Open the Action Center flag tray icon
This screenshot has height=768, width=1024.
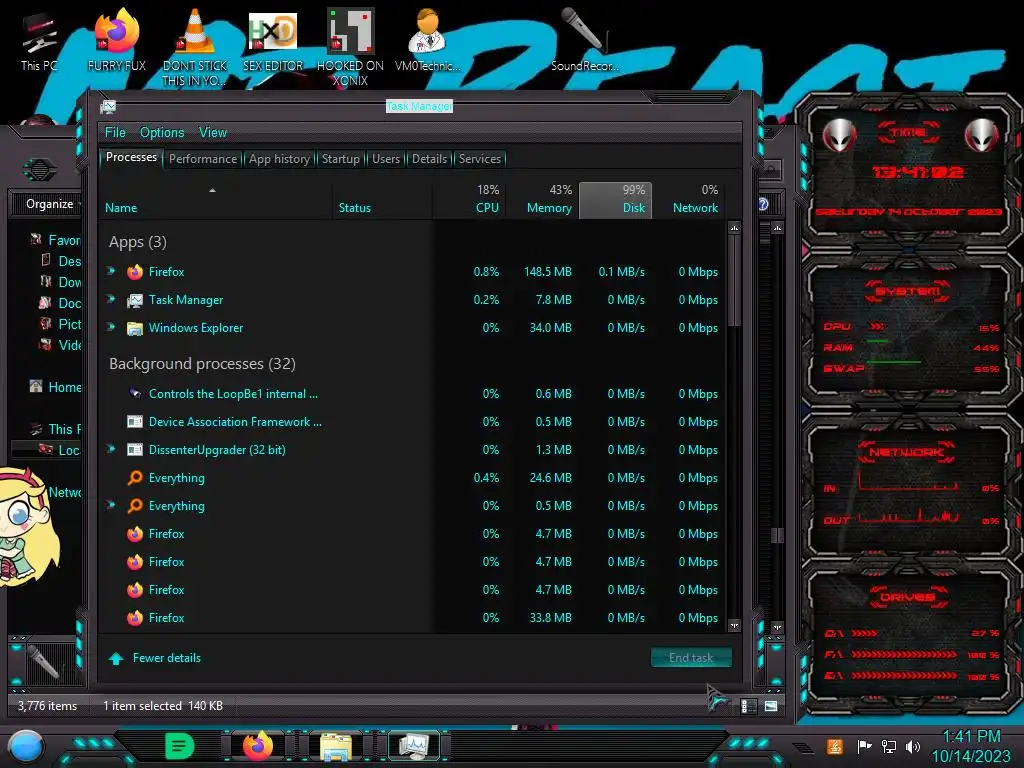(x=864, y=746)
